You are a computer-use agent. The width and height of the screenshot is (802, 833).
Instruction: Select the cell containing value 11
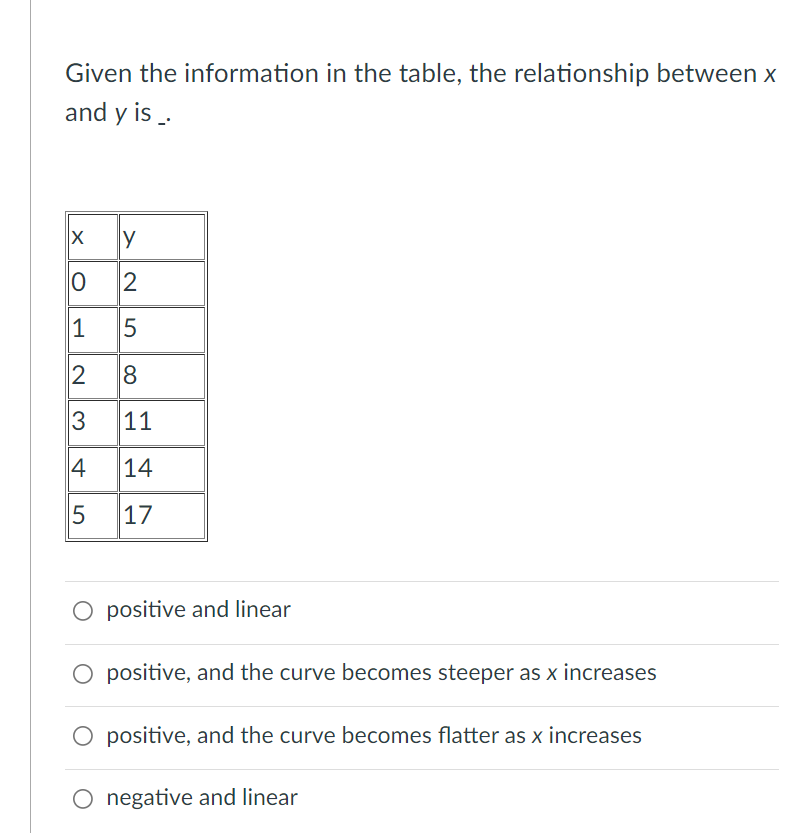[x=162, y=422]
